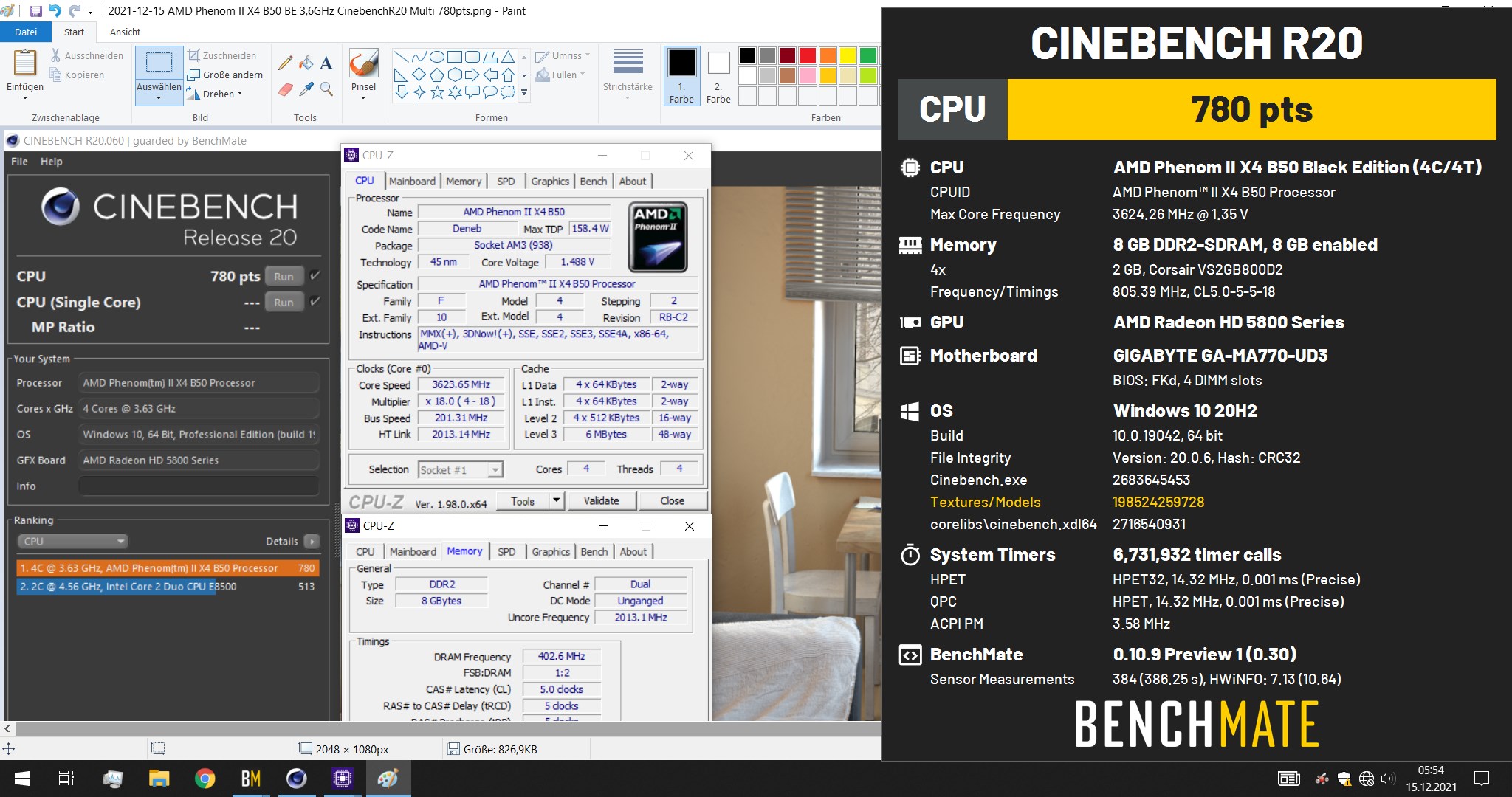Choose the Five-point star shape
Viewport: 1512px width, 797px height.
437,92
